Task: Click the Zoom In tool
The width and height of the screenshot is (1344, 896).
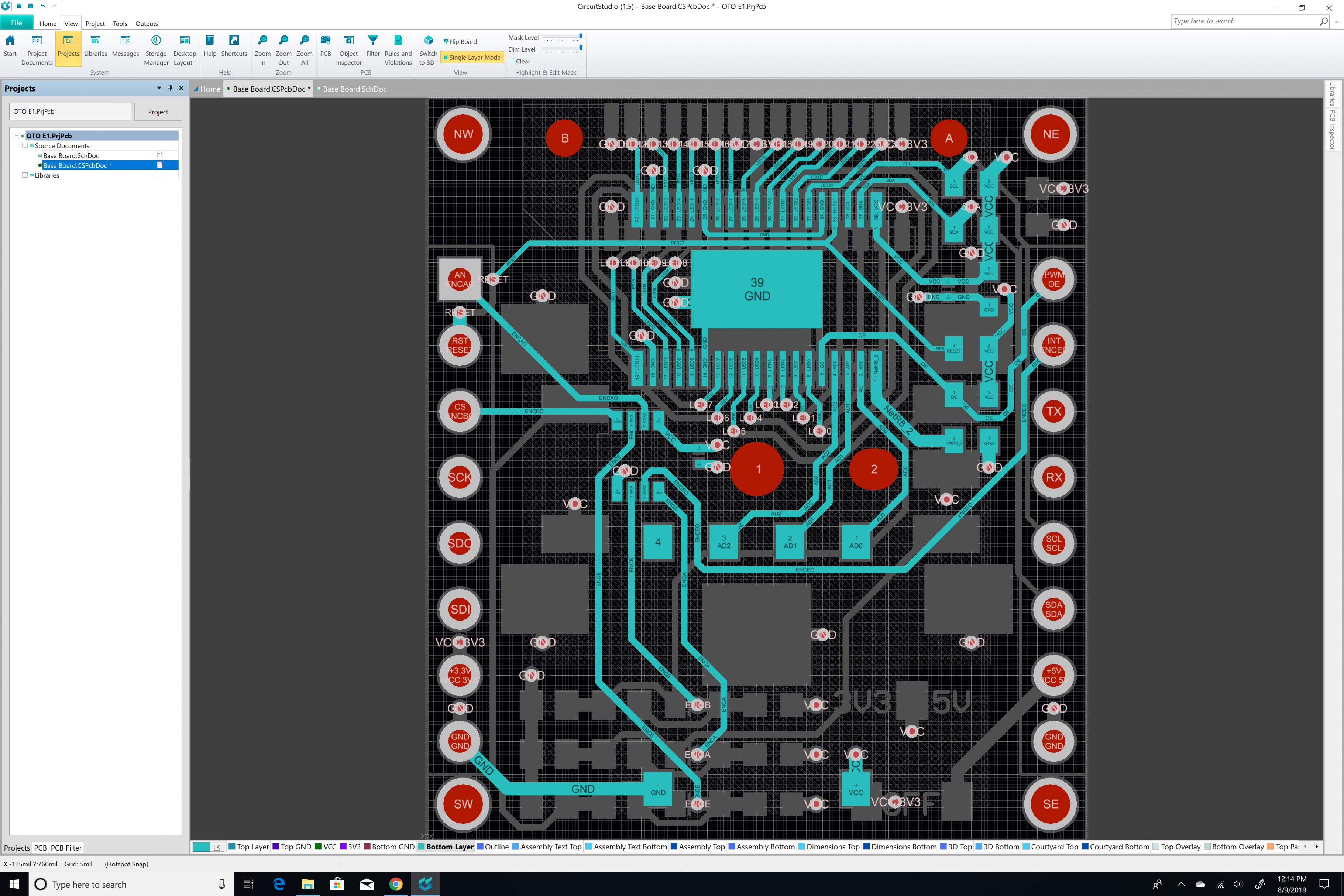Action: [262, 50]
